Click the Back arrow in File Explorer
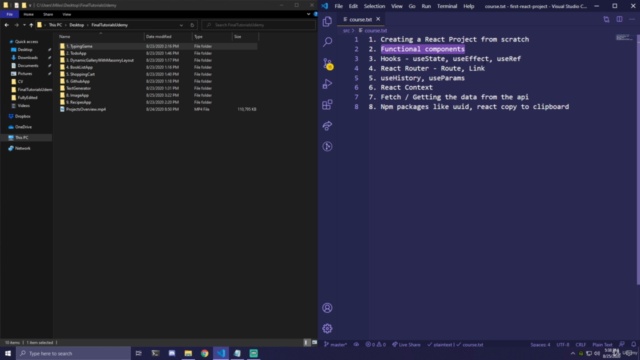The image size is (640, 360). click(x=7, y=25)
